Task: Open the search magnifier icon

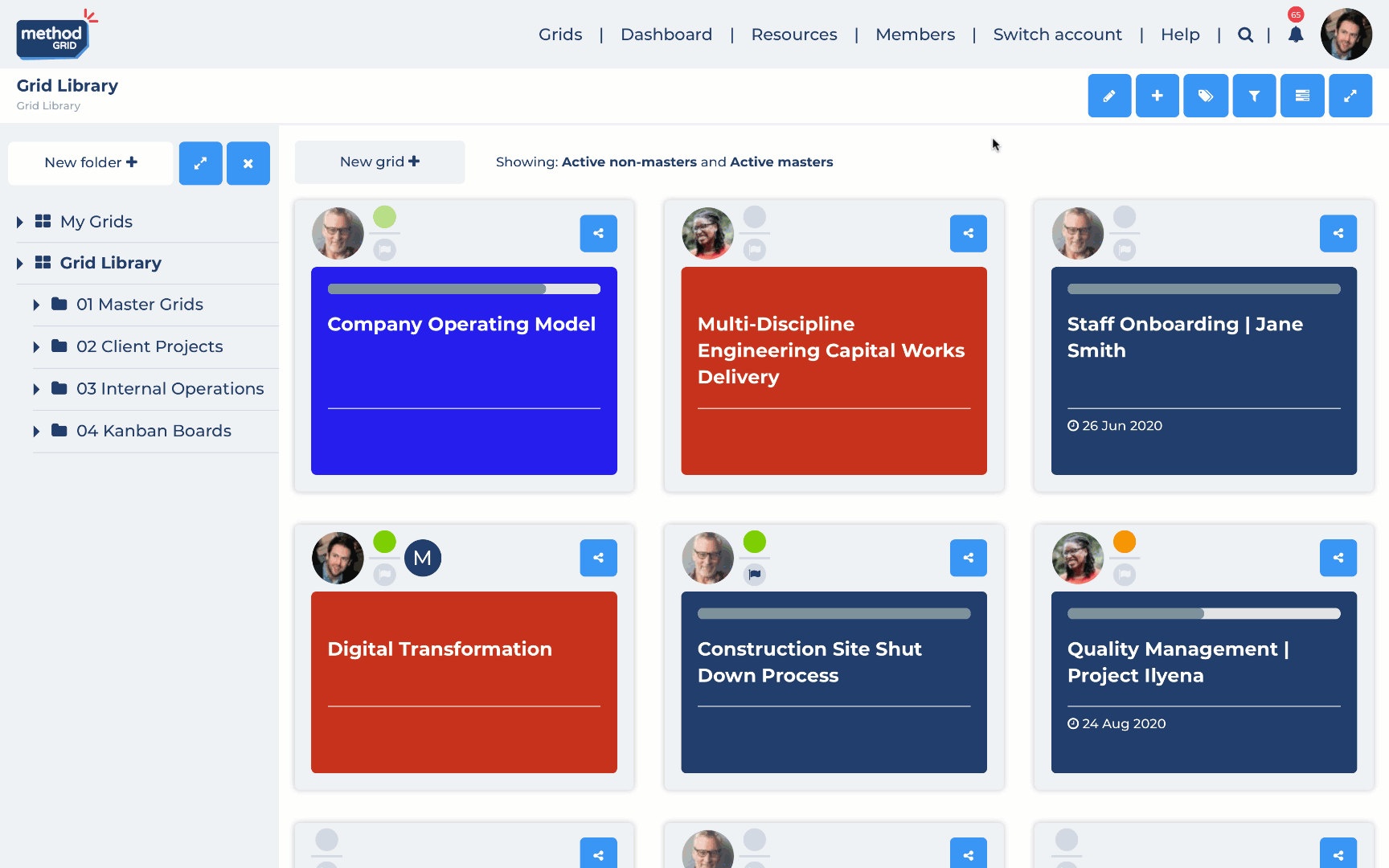Action: [x=1245, y=35]
